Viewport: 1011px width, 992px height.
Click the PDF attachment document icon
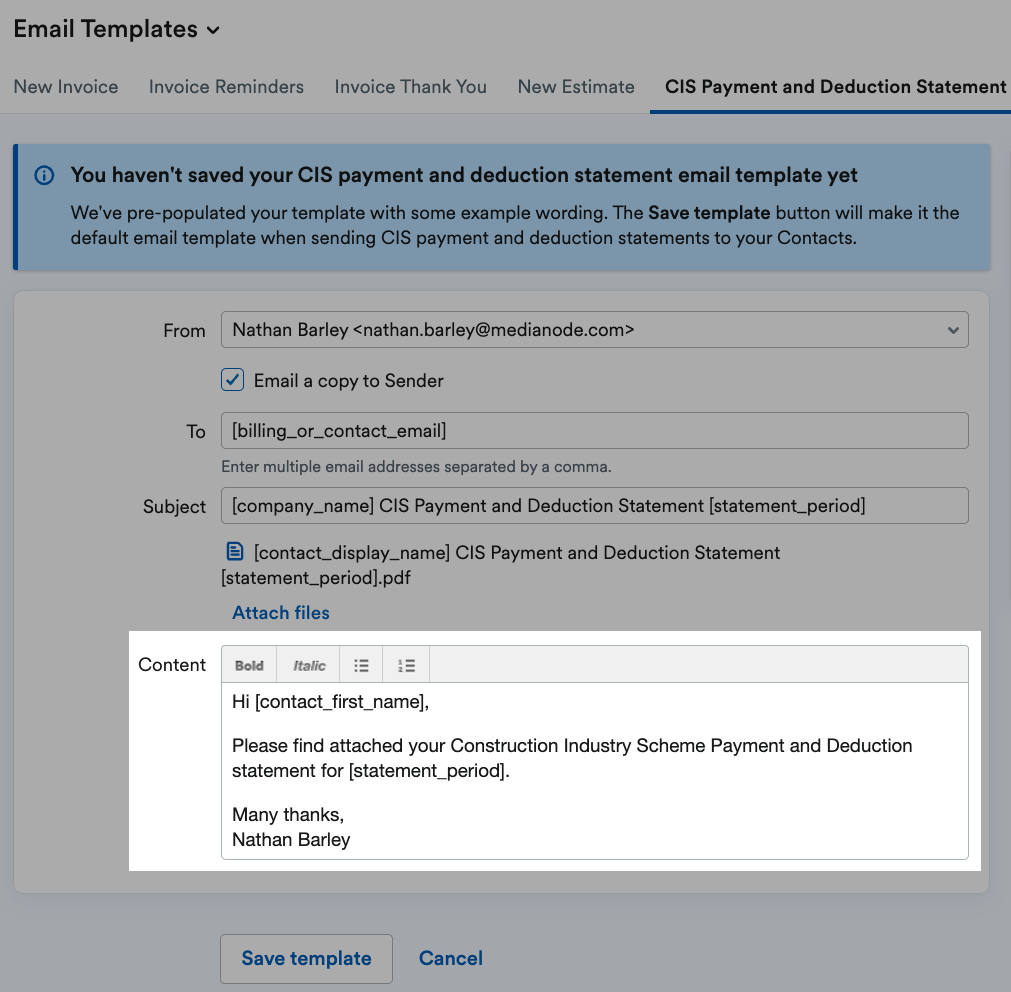pyautogui.click(x=235, y=552)
